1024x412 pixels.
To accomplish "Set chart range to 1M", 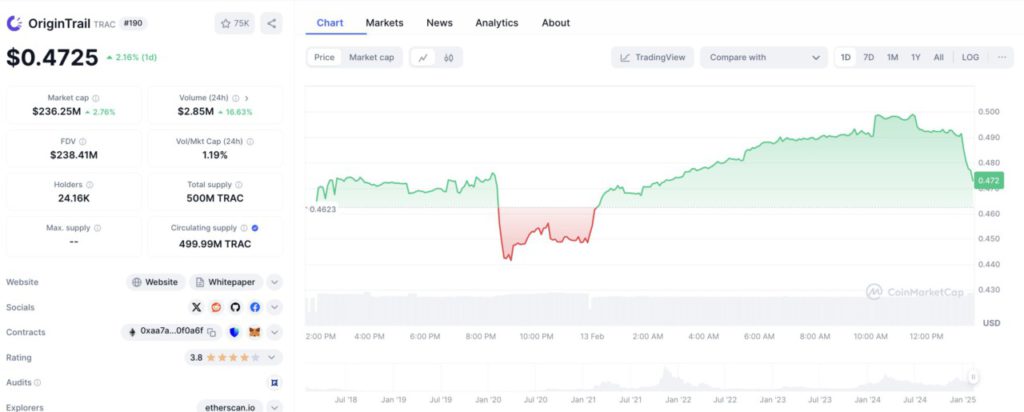I will [x=892, y=57].
